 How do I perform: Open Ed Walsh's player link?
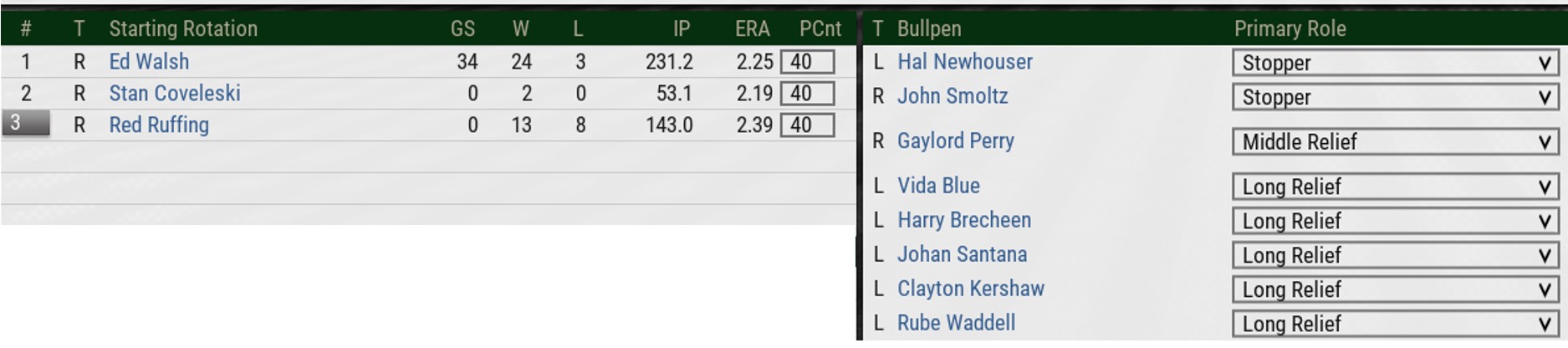click(x=149, y=62)
